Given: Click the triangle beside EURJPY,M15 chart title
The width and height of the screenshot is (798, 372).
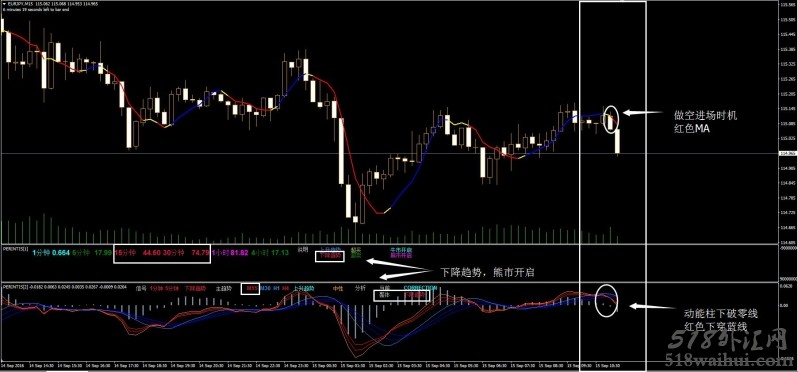Looking at the screenshot, I should point(3,3).
